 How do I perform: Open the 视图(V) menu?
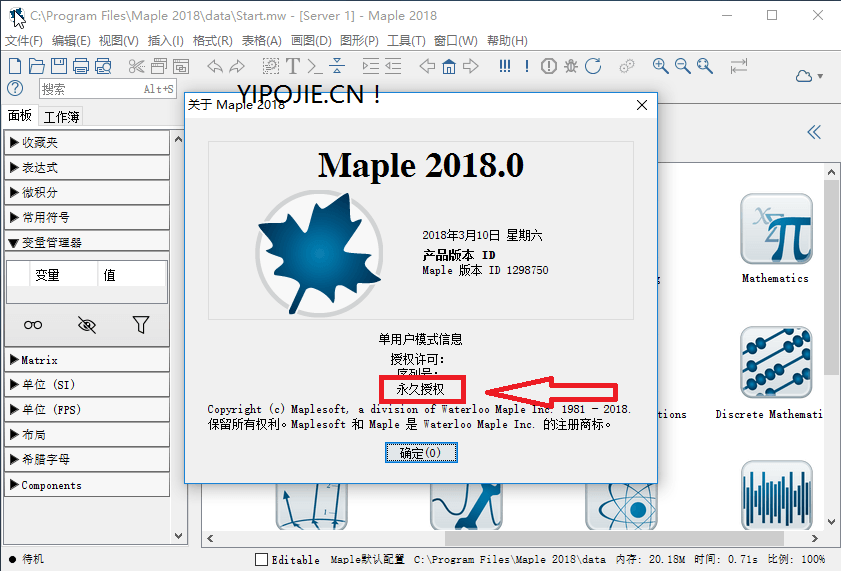(x=119, y=41)
